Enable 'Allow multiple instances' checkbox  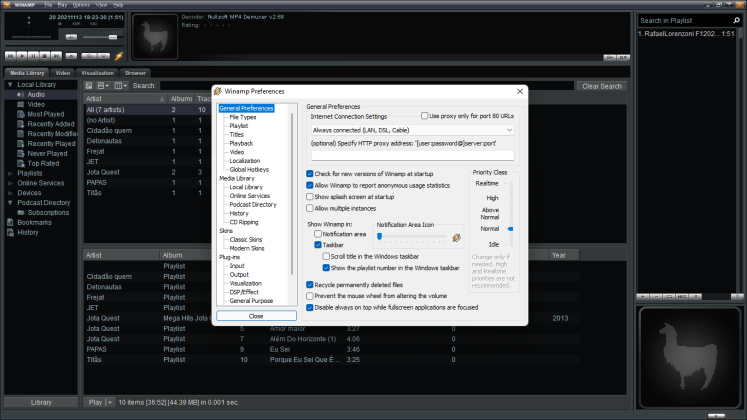[x=310, y=208]
